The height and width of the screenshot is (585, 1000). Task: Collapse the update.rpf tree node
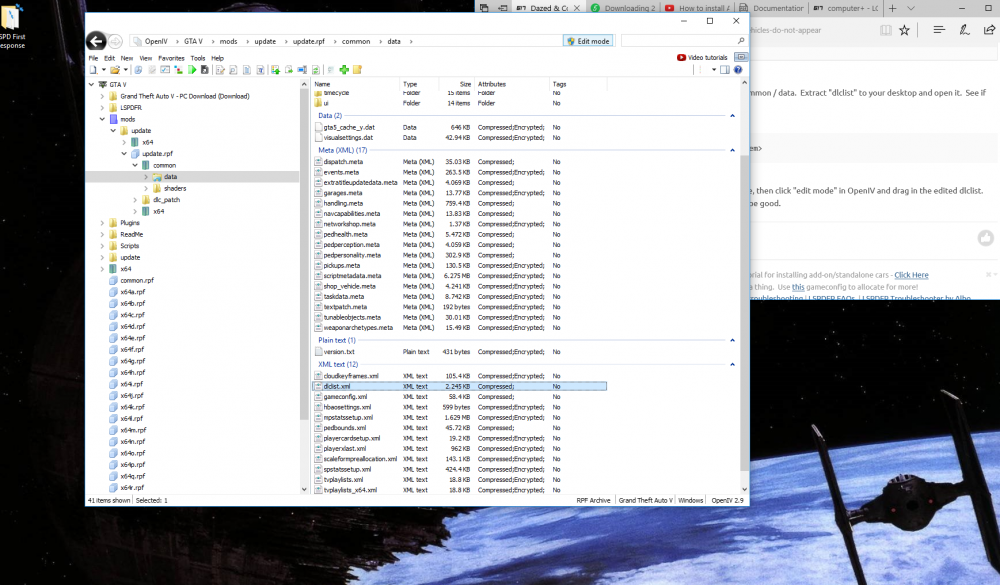point(124,154)
